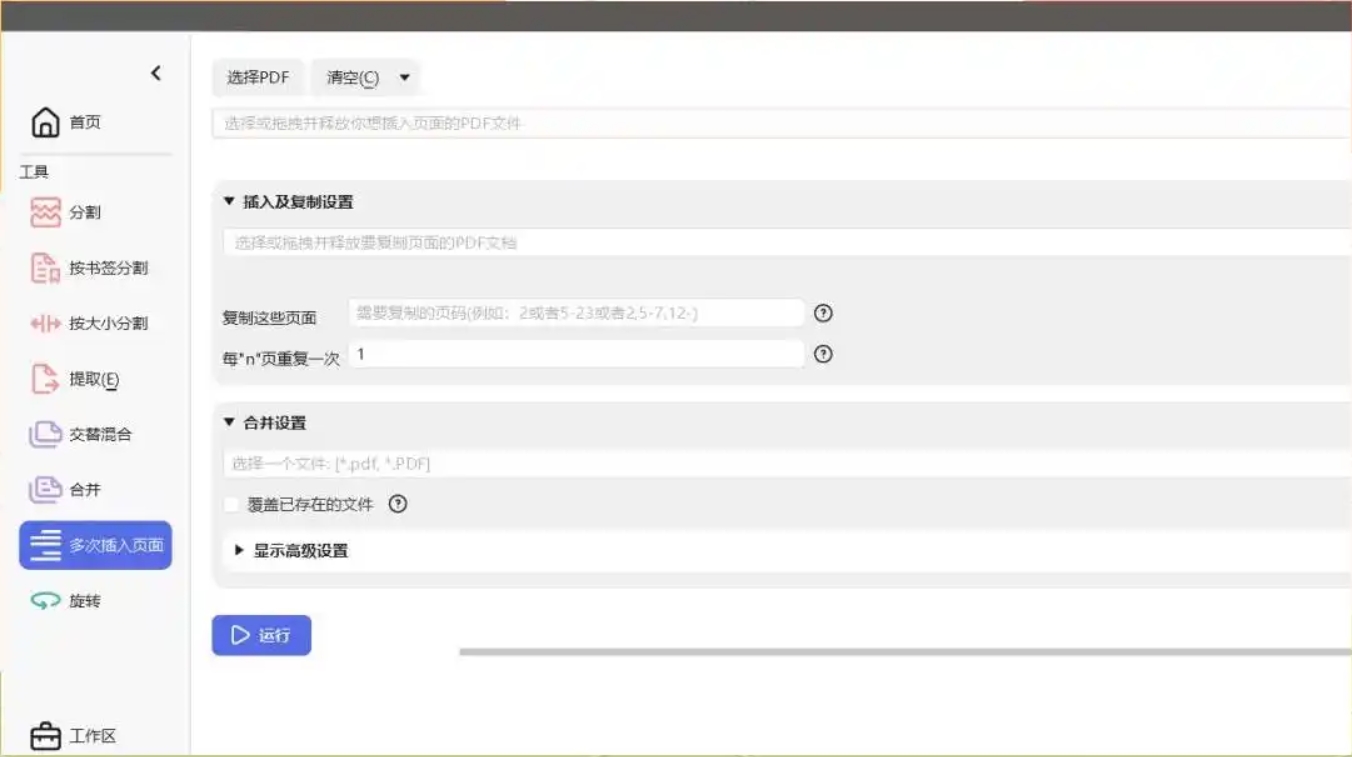Expand 显示高级设置 options
The image size is (1352, 757).
coord(239,551)
